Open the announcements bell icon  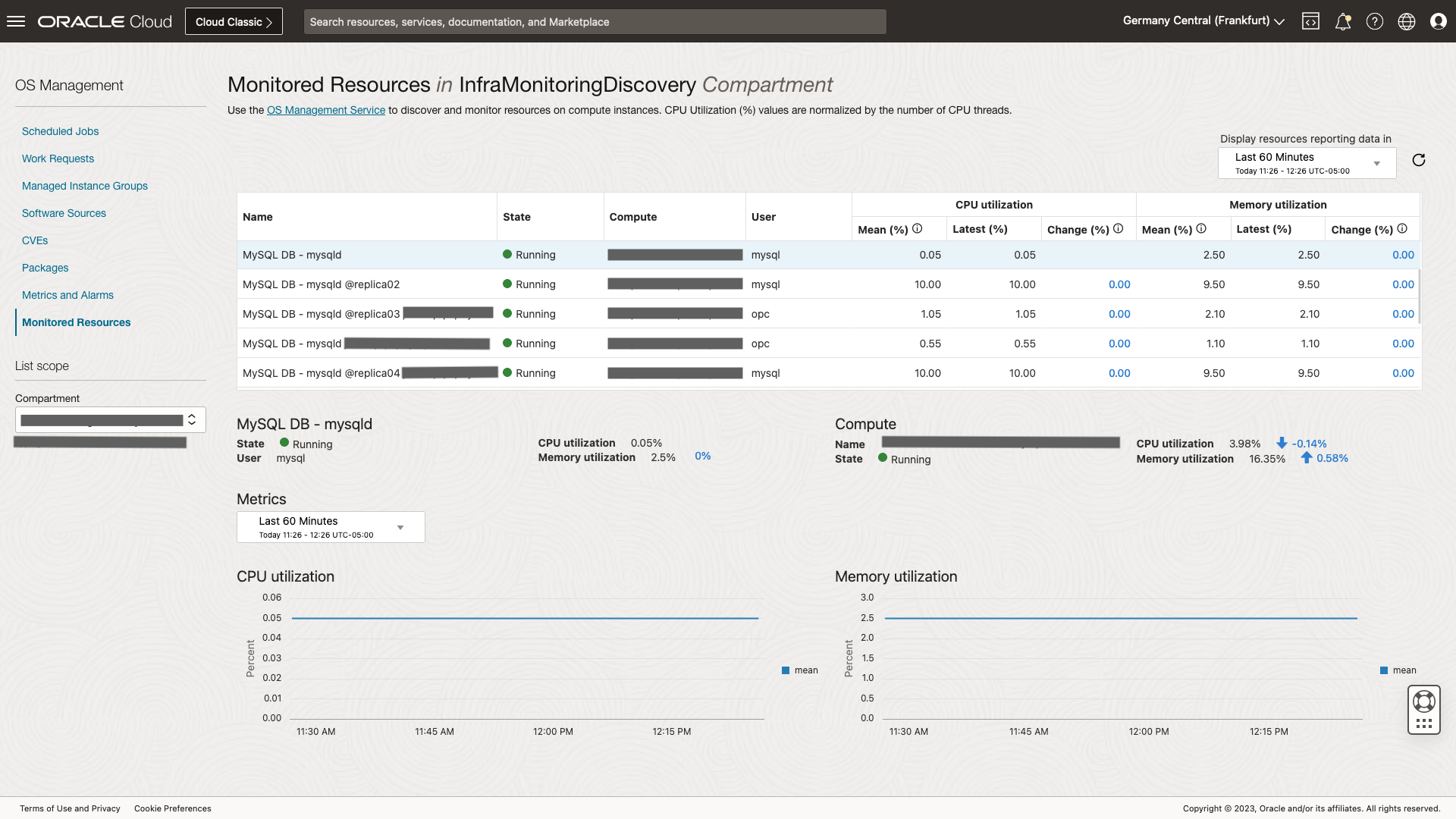(1343, 21)
